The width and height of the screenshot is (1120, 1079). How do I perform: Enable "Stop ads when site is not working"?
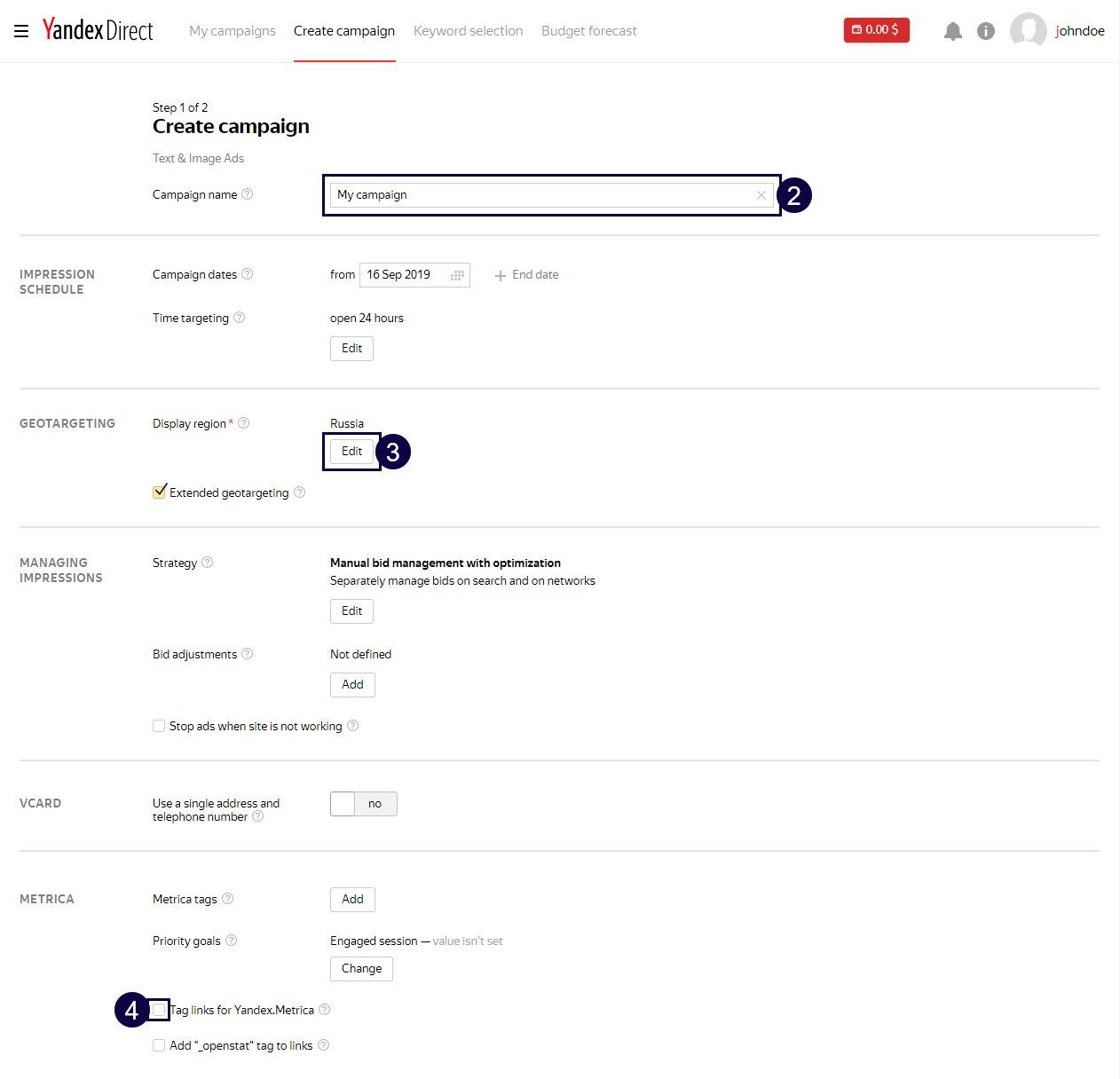pos(158,726)
